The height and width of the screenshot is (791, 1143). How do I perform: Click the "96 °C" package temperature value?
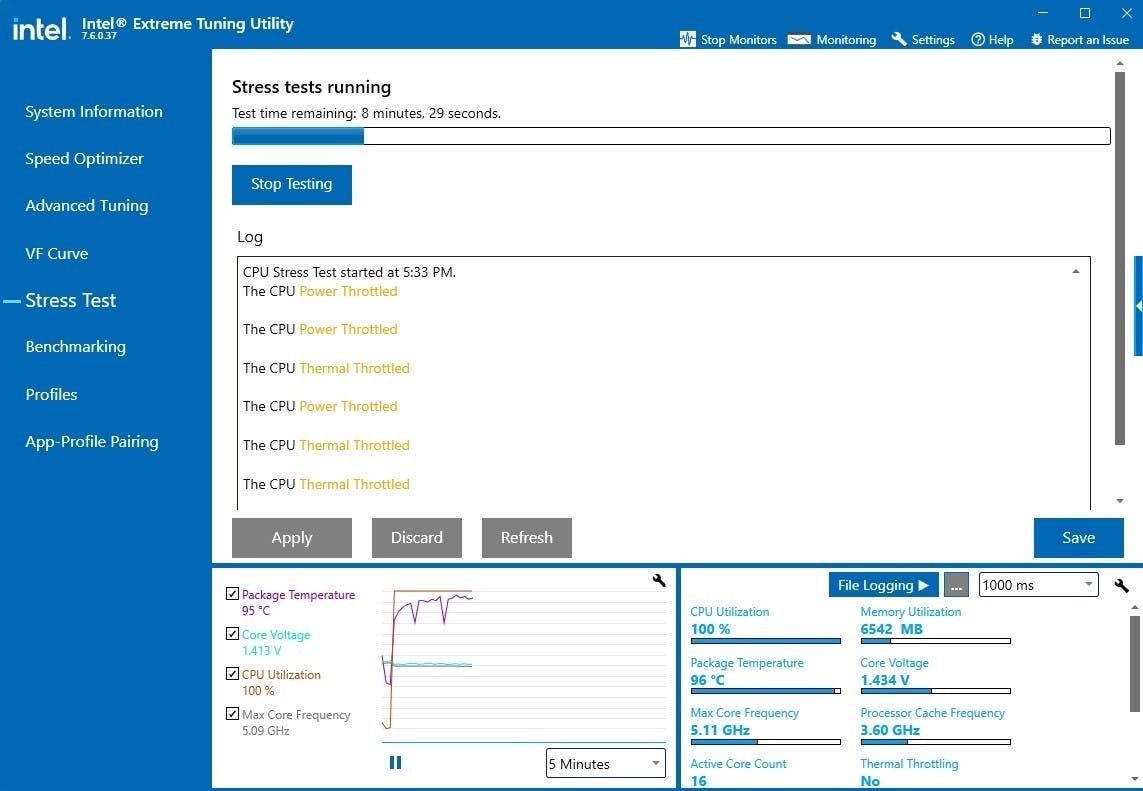tap(708, 680)
